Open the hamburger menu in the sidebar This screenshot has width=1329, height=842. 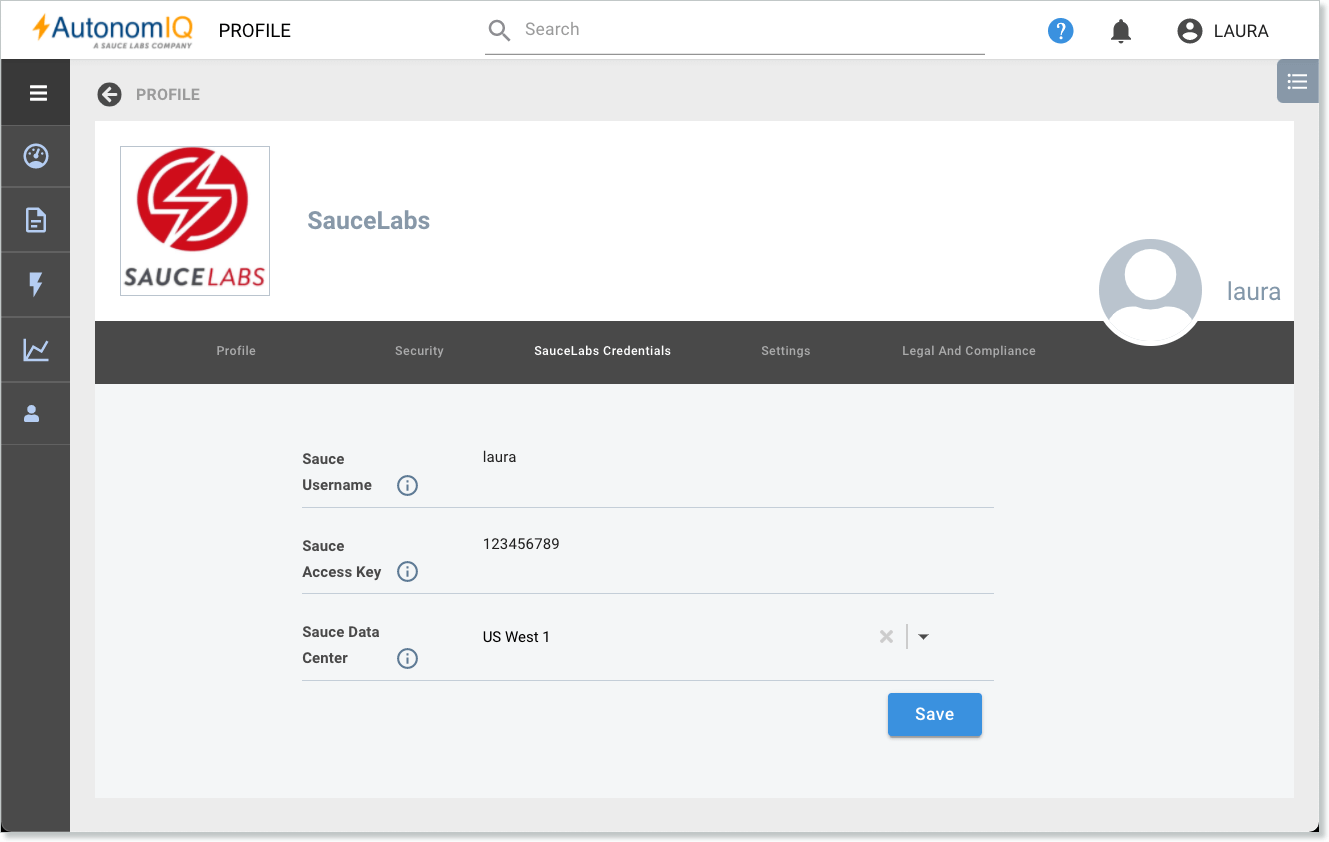click(38, 93)
